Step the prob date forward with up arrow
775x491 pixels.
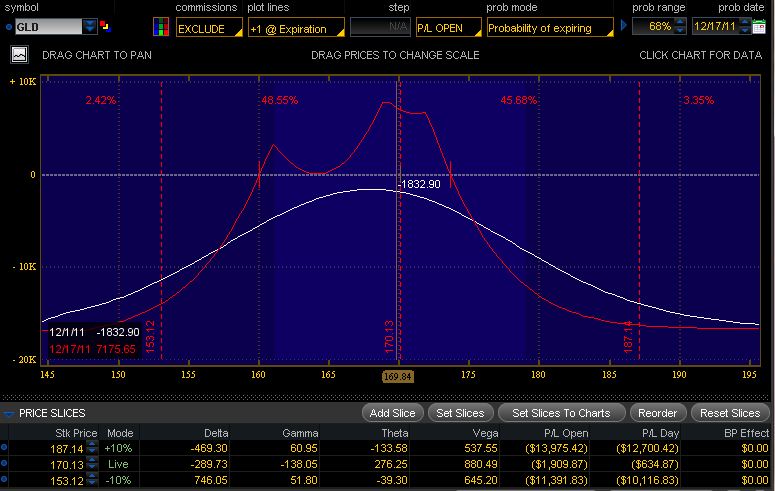click(x=745, y=22)
